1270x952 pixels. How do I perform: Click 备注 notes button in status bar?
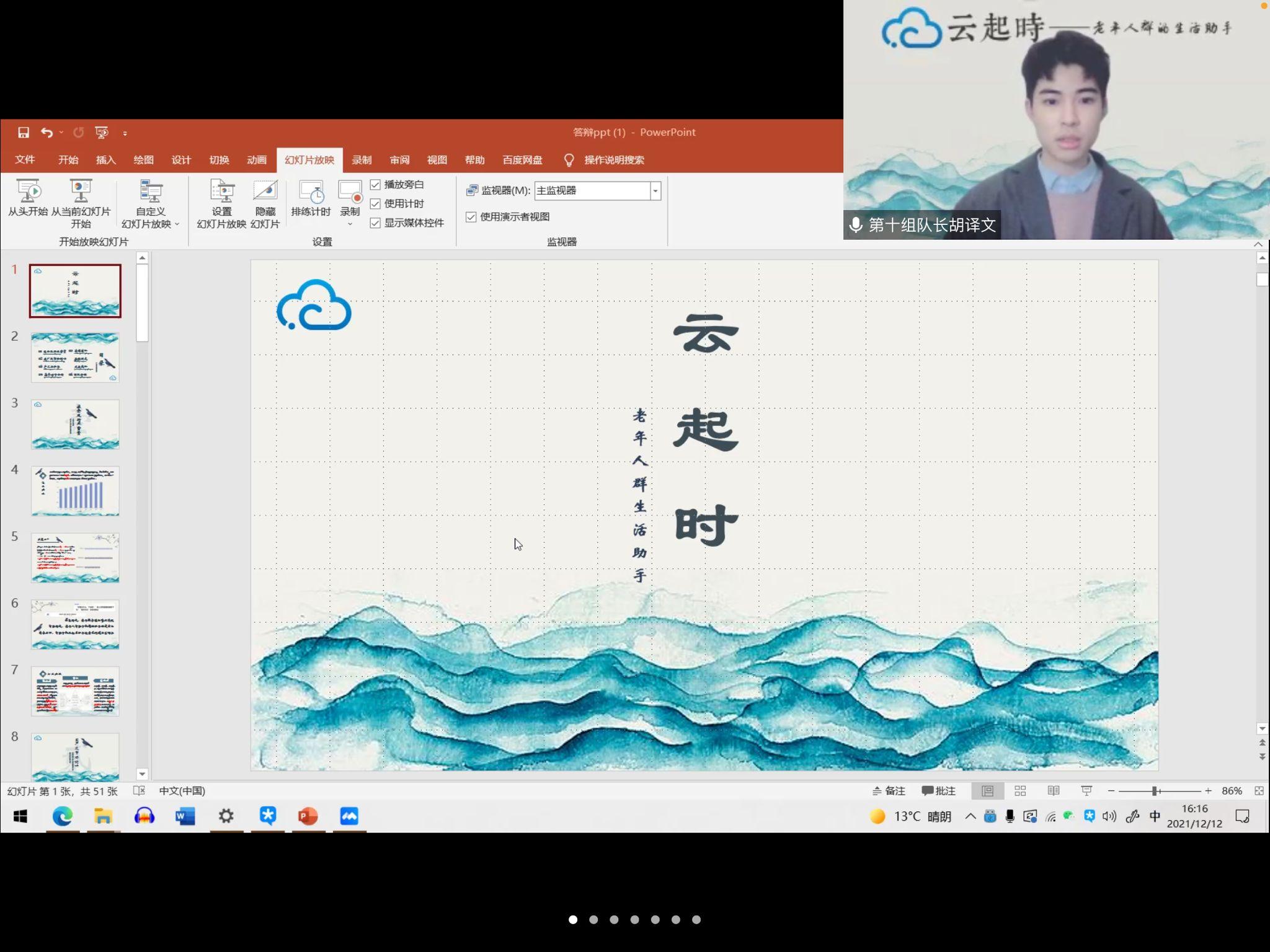click(x=889, y=791)
